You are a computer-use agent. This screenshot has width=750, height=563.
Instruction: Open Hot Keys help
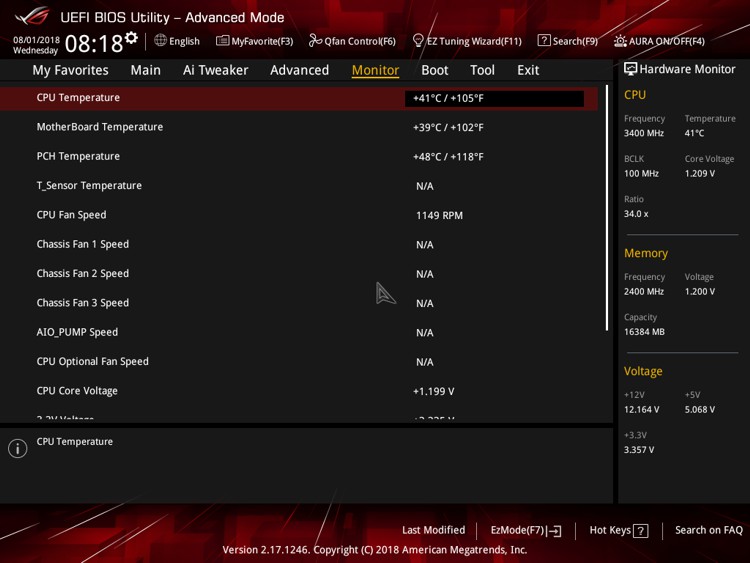[x=619, y=530]
